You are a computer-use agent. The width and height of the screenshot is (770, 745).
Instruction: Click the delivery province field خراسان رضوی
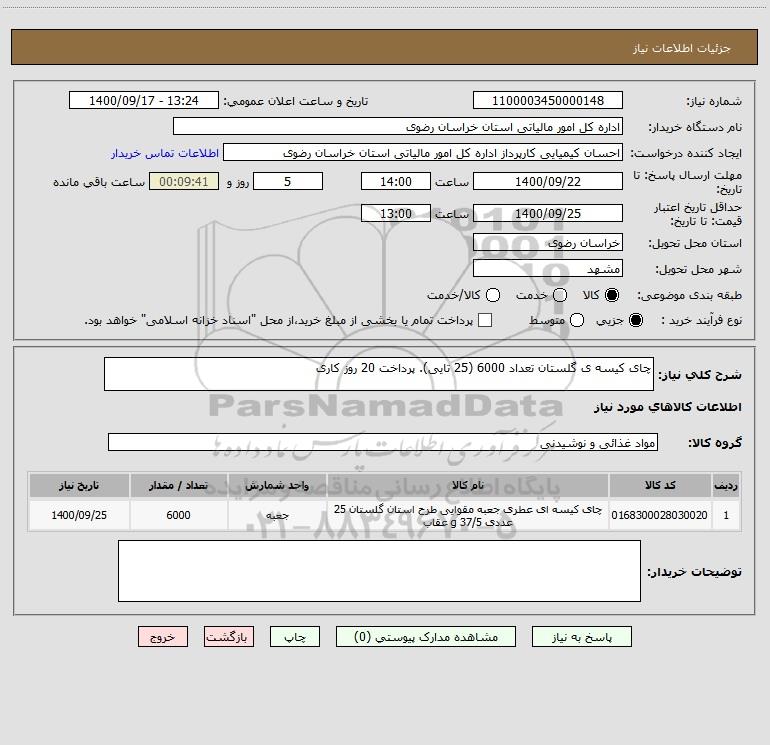(548, 242)
